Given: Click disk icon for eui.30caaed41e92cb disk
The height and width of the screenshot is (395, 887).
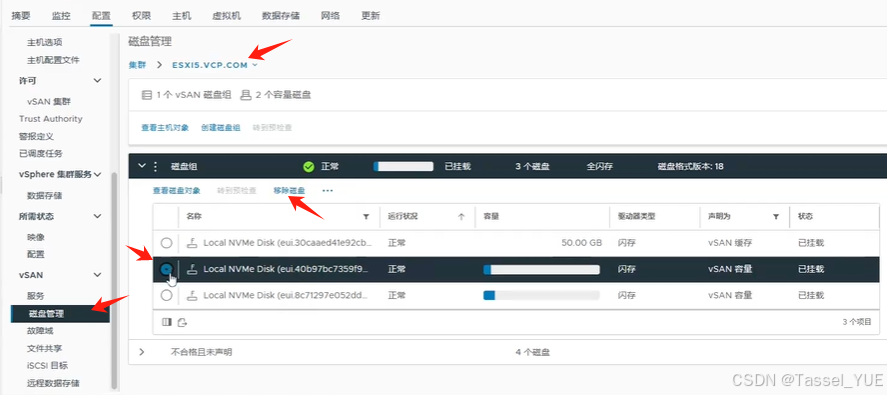Looking at the screenshot, I should click(192, 243).
